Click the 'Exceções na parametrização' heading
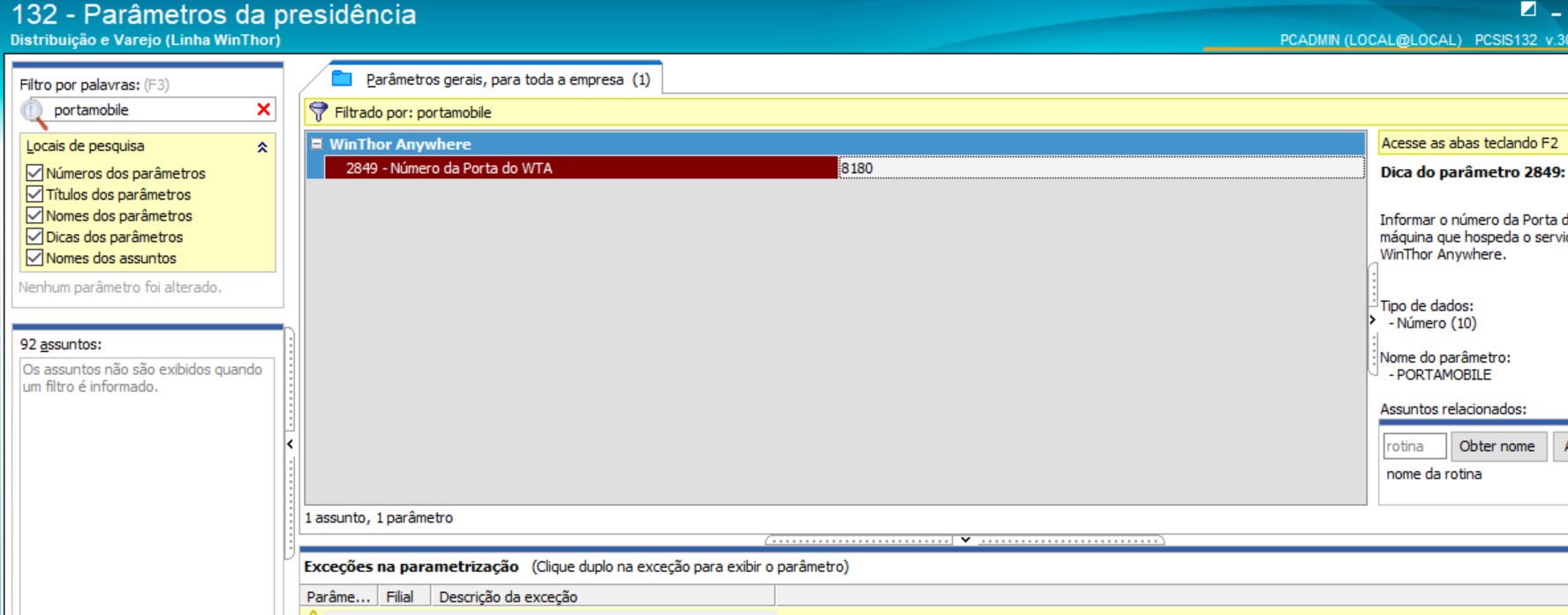Image resolution: width=1568 pixels, height=615 pixels. pyautogui.click(x=411, y=566)
